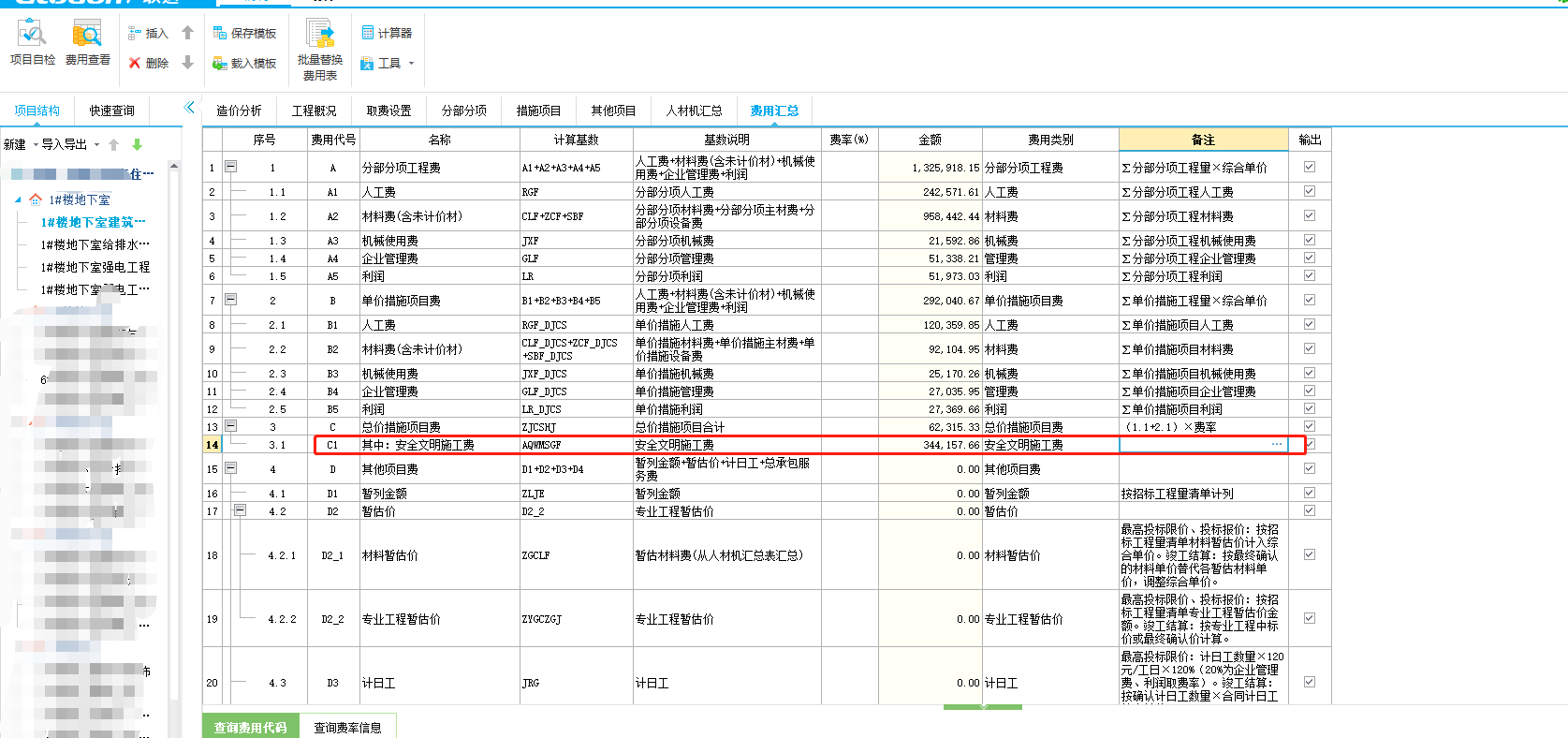The image size is (1568, 738).
Task: Click 保存模板 save template
Action: 244,34
